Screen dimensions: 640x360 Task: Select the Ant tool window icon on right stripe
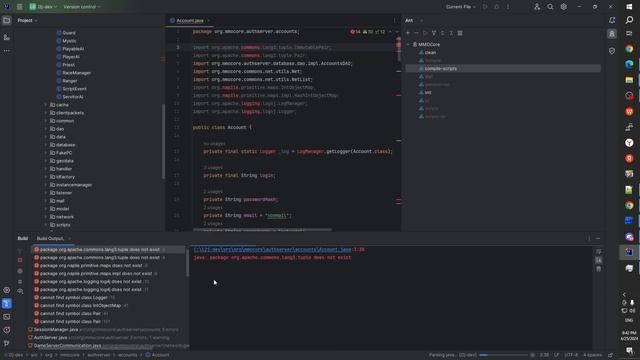point(612,34)
